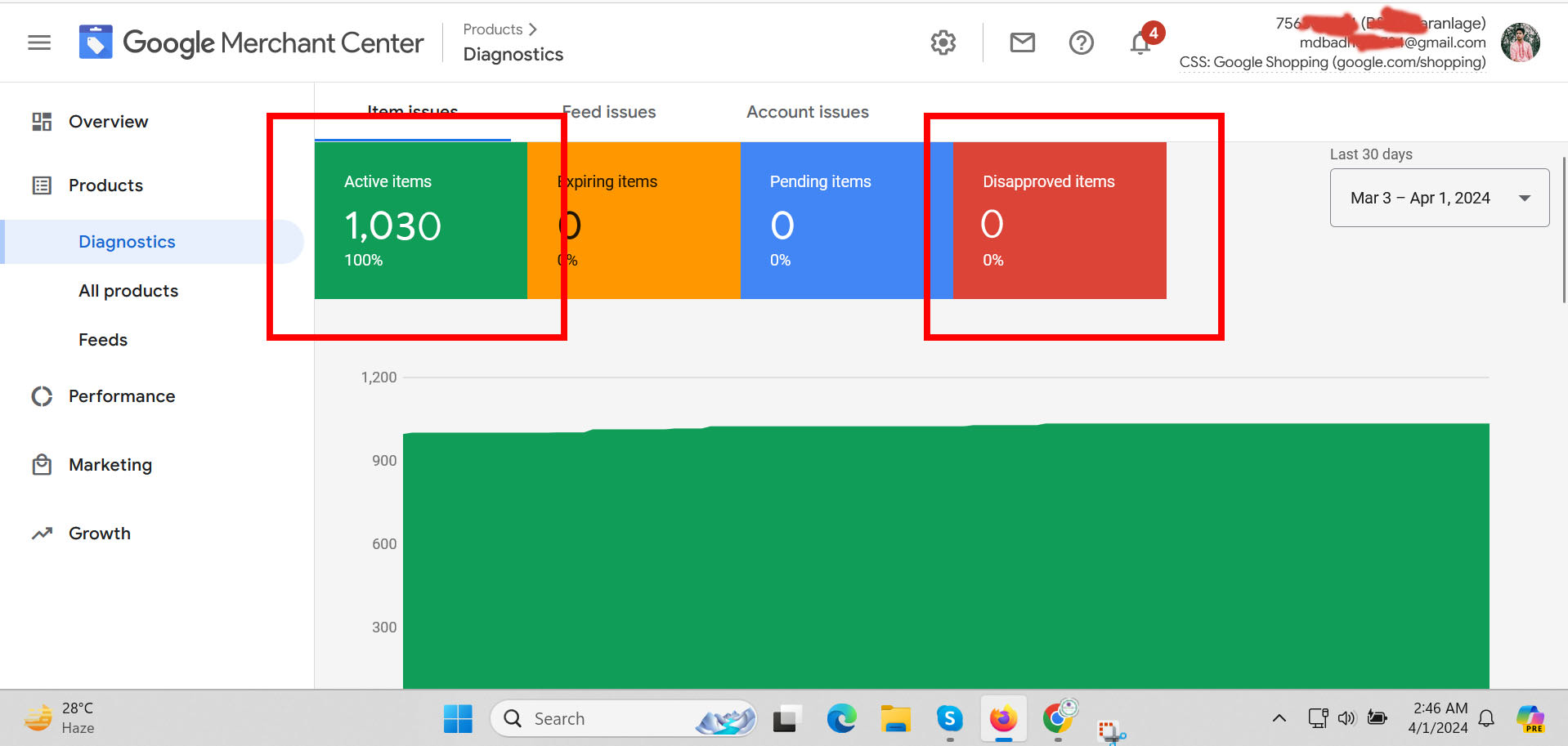Select the orange Expiring items card
Viewport: 1568px width, 746px height.
click(x=634, y=221)
